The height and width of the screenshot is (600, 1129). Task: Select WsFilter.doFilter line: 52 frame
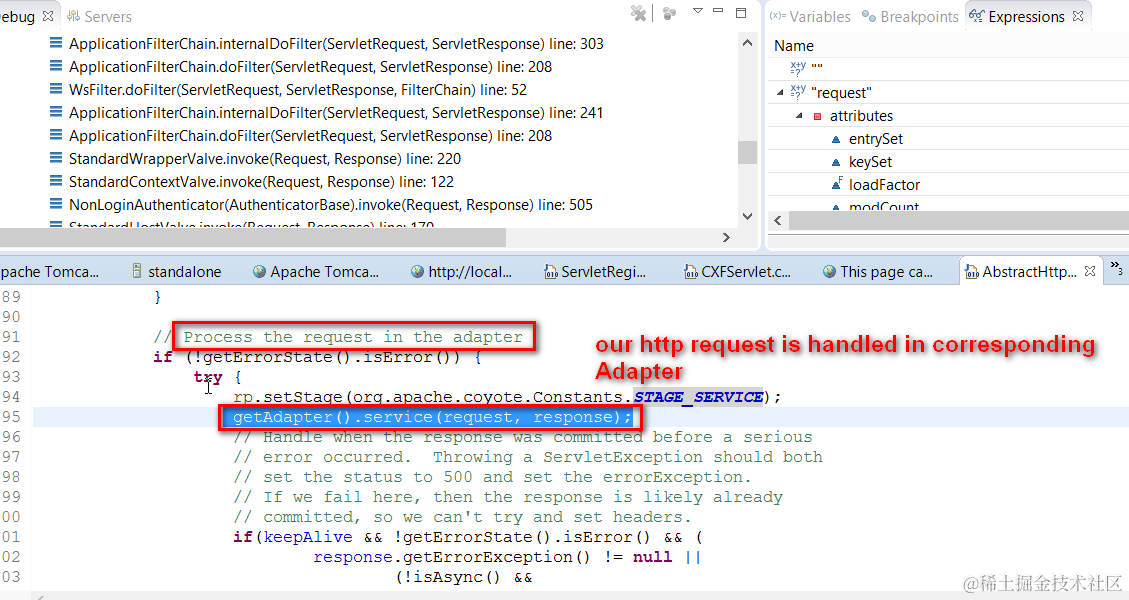point(298,89)
